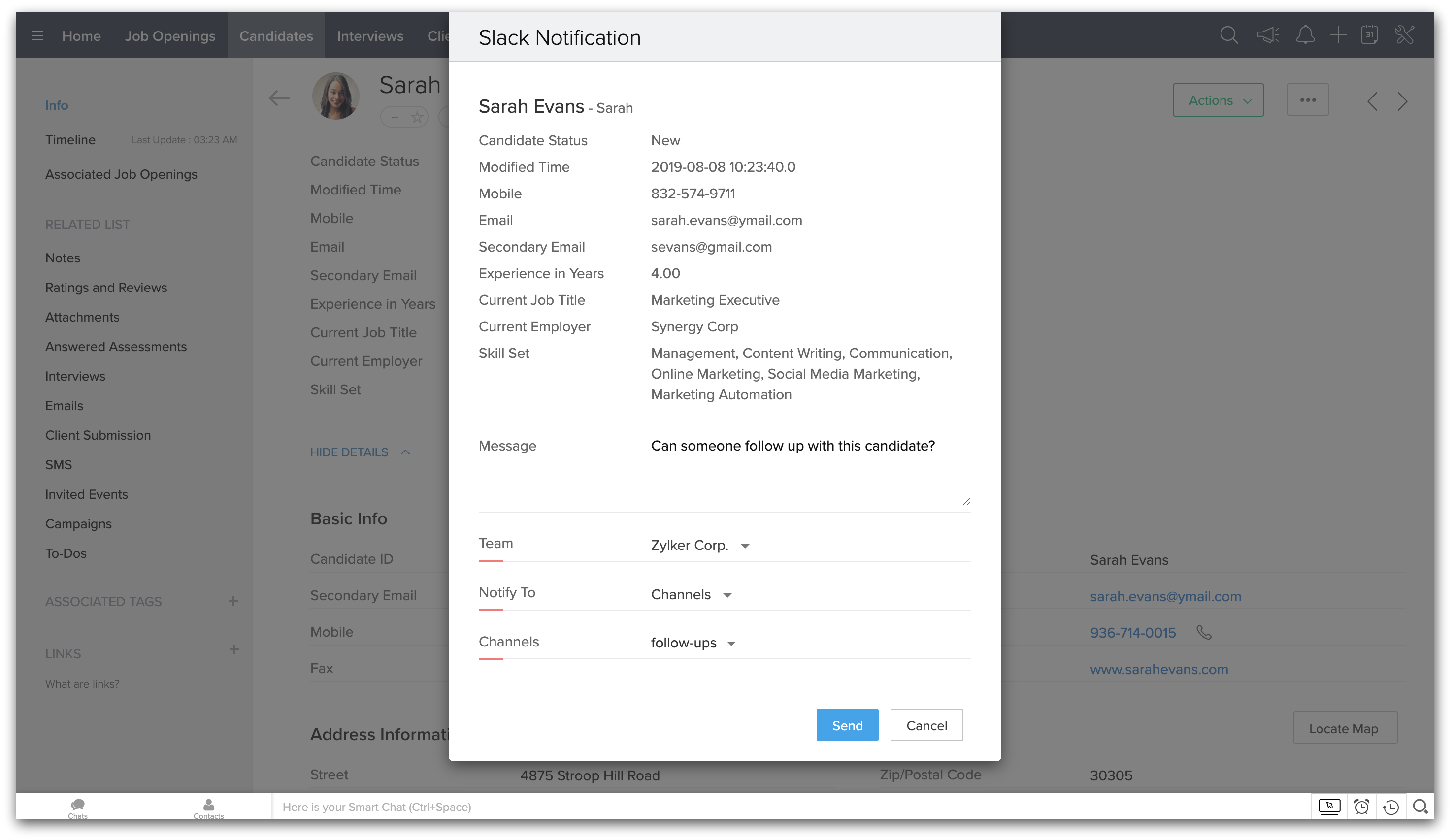Screen dimensions: 1452x840
Task: Open the Interviews tab in navigation
Action: click(x=370, y=36)
